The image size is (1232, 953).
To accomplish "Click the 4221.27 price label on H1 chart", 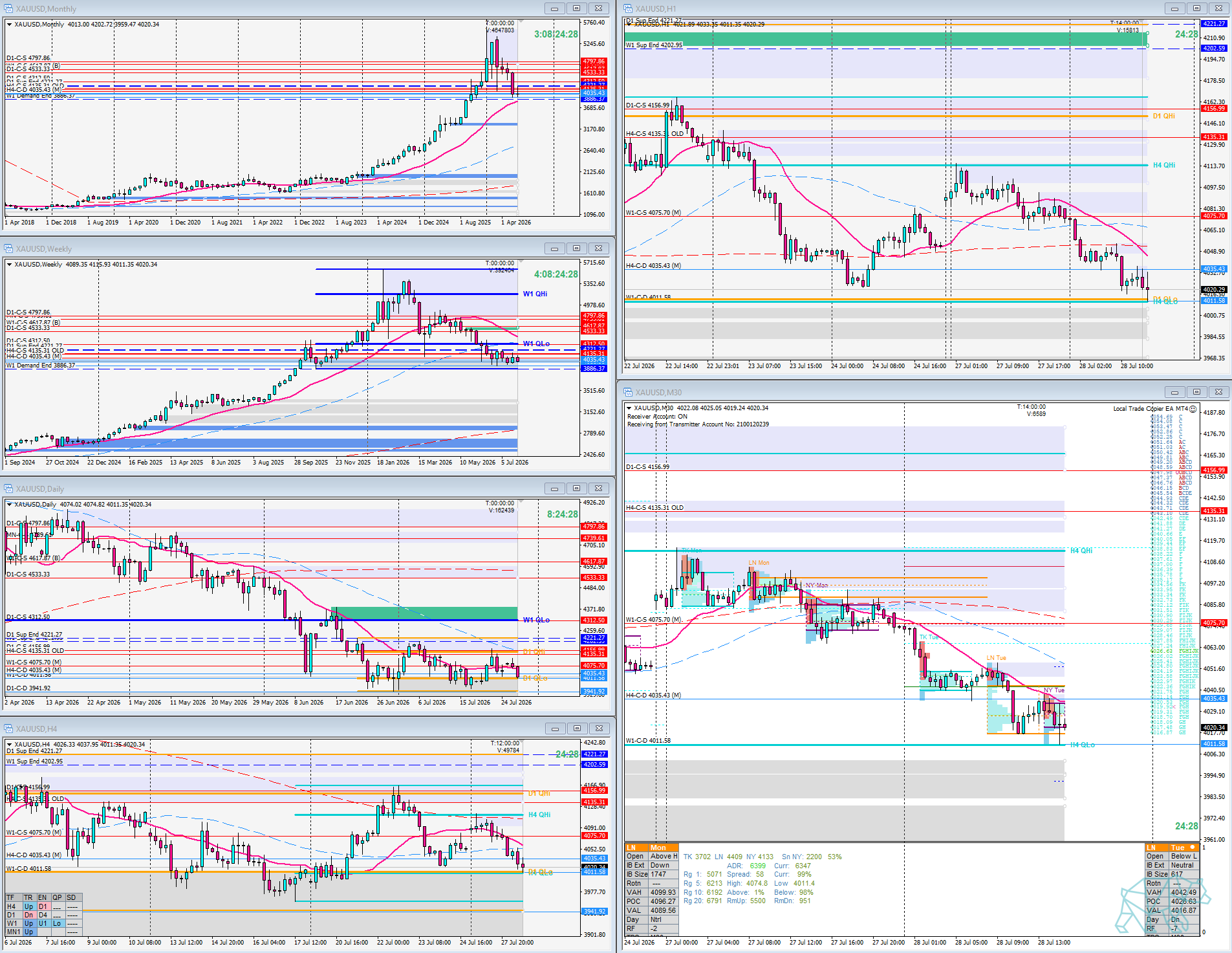I will click(x=1214, y=24).
